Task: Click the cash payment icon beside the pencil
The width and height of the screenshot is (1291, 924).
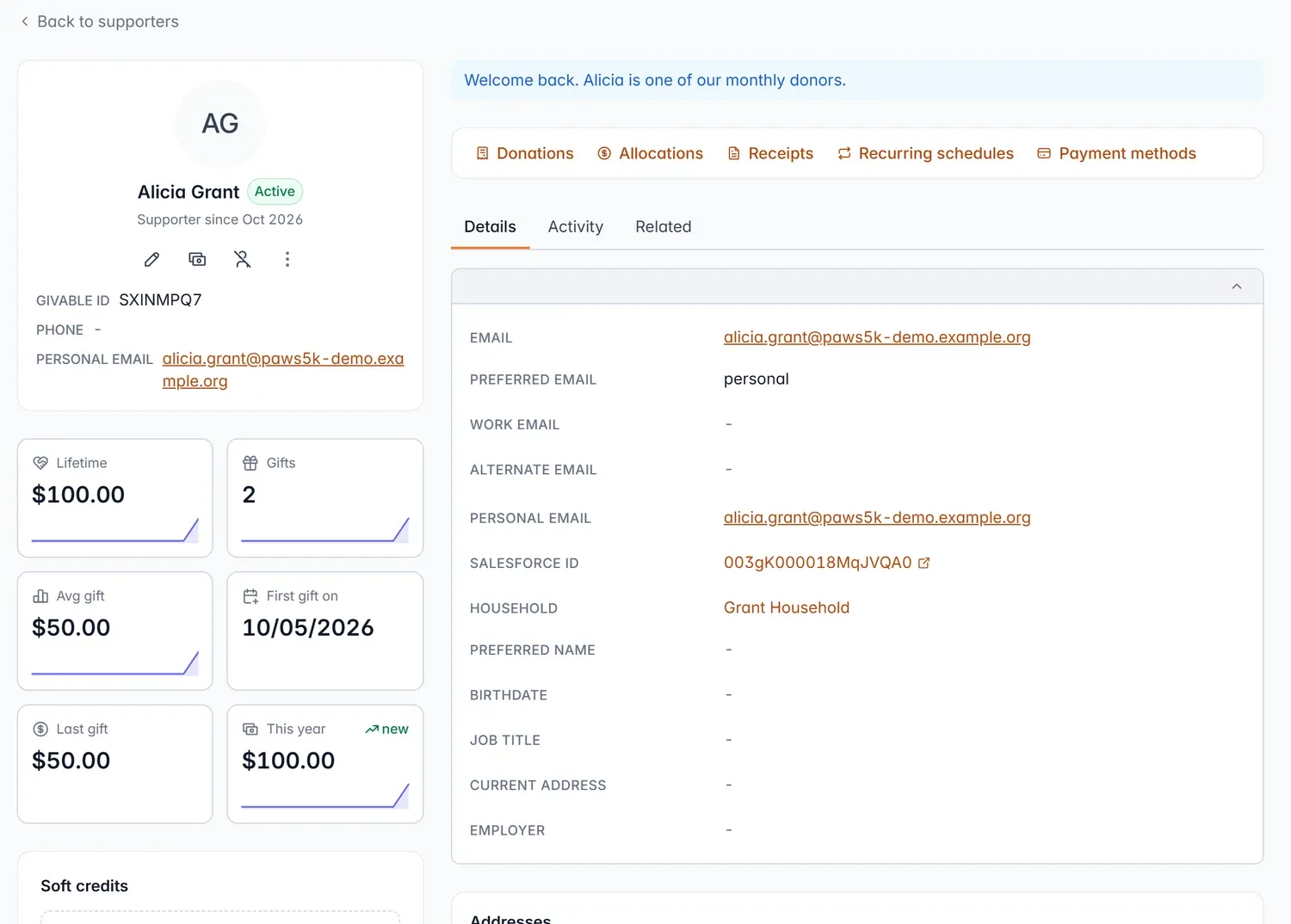Action: [x=197, y=259]
